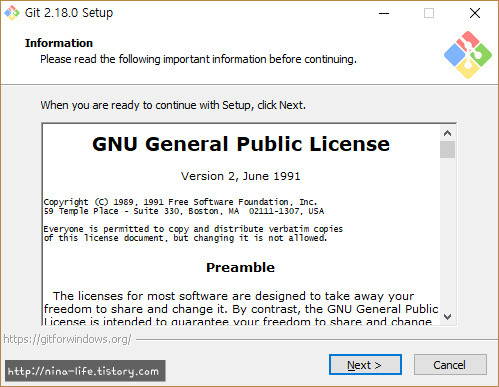This screenshot has height=387, width=499.
Task: Minimize the Git Setup window
Action: tap(384, 13)
